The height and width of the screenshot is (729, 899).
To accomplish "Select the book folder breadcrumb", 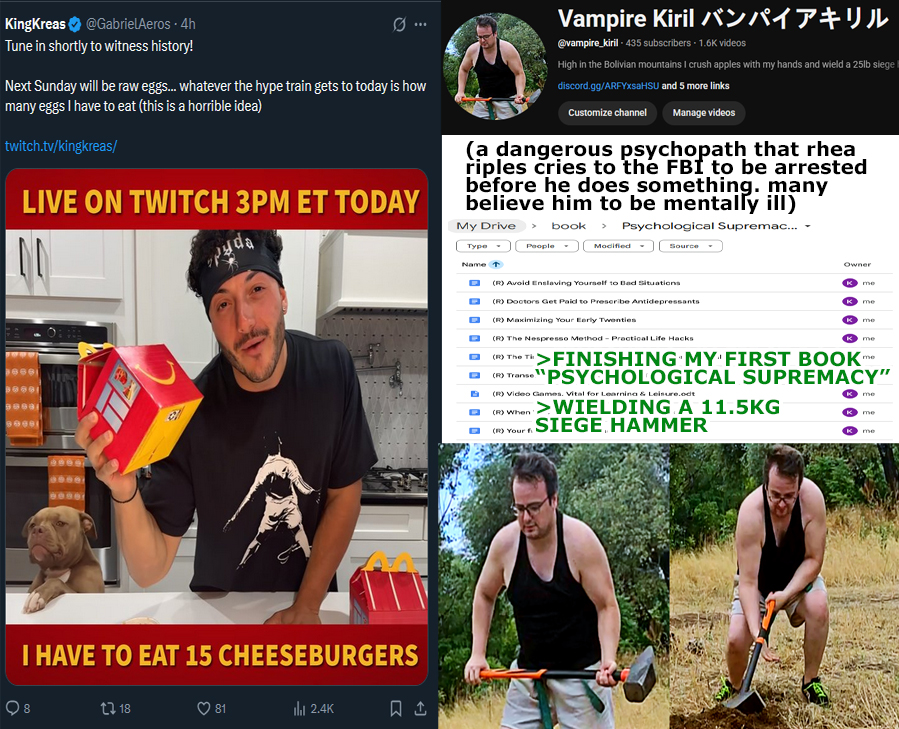I will pyautogui.click(x=569, y=226).
